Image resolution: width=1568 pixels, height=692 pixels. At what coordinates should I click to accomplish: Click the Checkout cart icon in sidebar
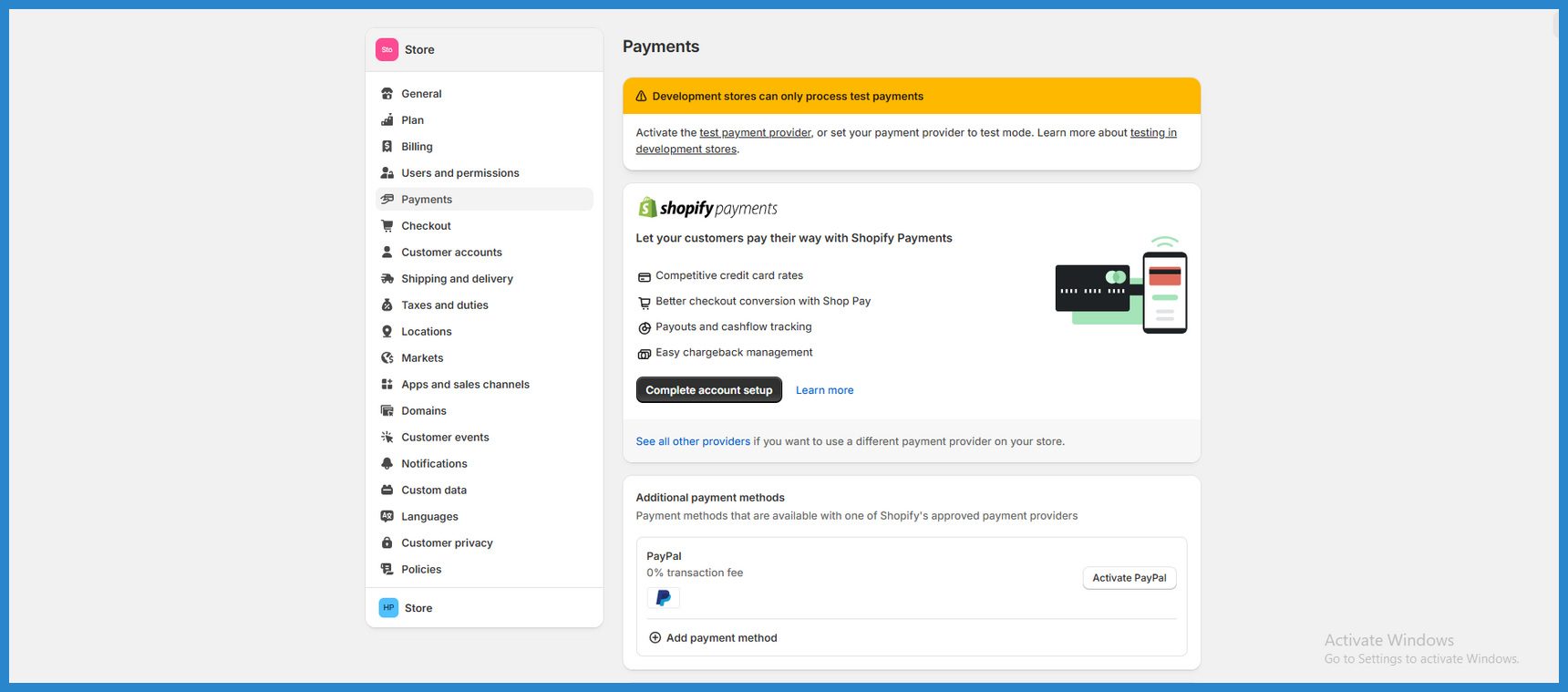pos(387,226)
